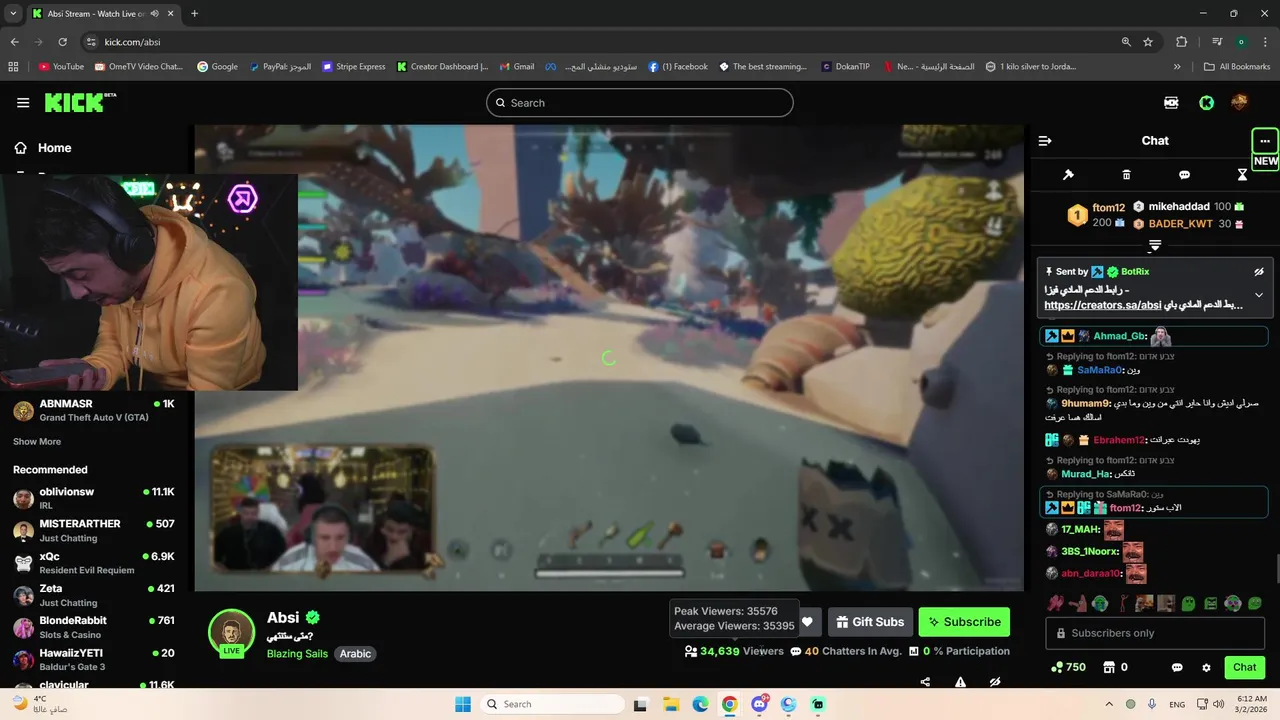Open the Chrome tab search dropdown
The width and height of the screenshot is (1280, 720).
[13, 14]
